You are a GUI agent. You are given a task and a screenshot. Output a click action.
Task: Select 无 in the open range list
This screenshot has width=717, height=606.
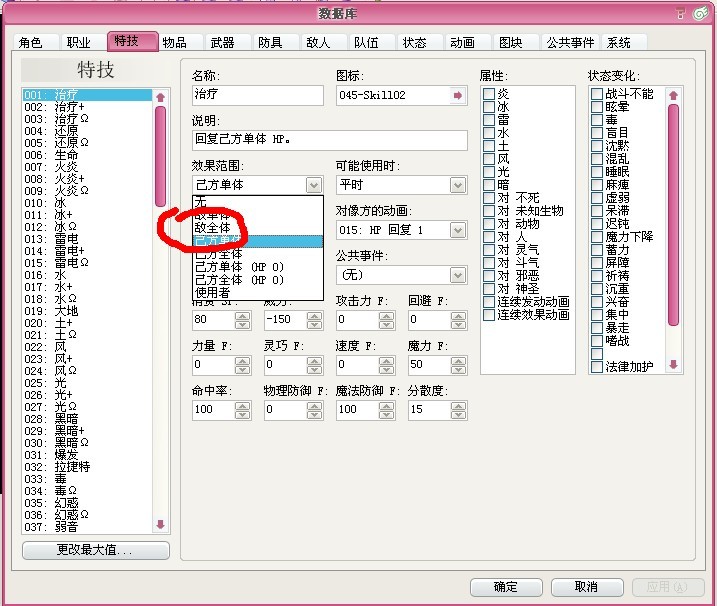click(x=258, y=202)
